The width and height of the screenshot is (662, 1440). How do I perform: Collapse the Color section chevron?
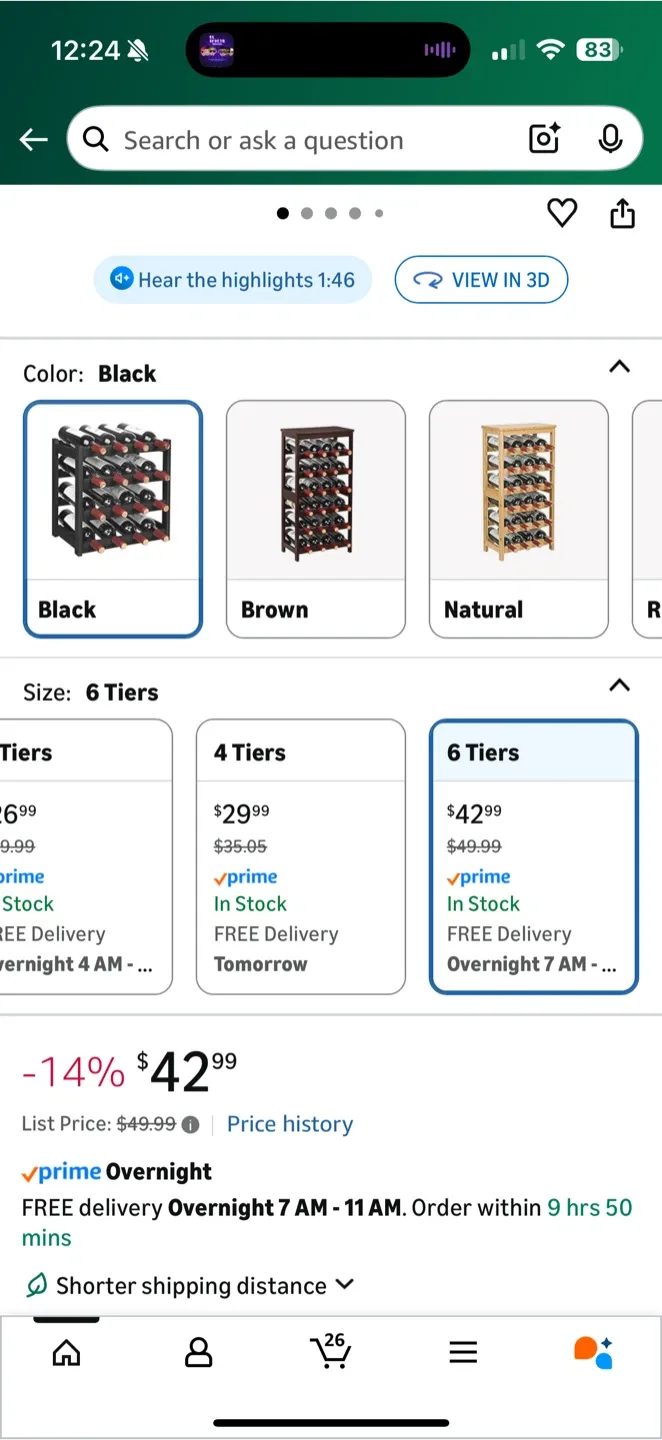coord(620,367)
